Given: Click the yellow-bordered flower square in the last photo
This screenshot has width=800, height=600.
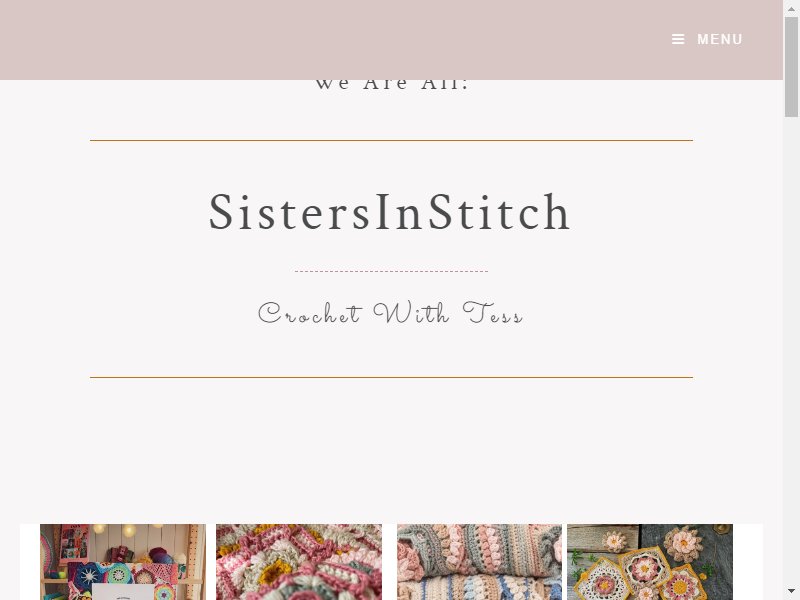Looking at the screenshot, I should click(x=644, y=567).
